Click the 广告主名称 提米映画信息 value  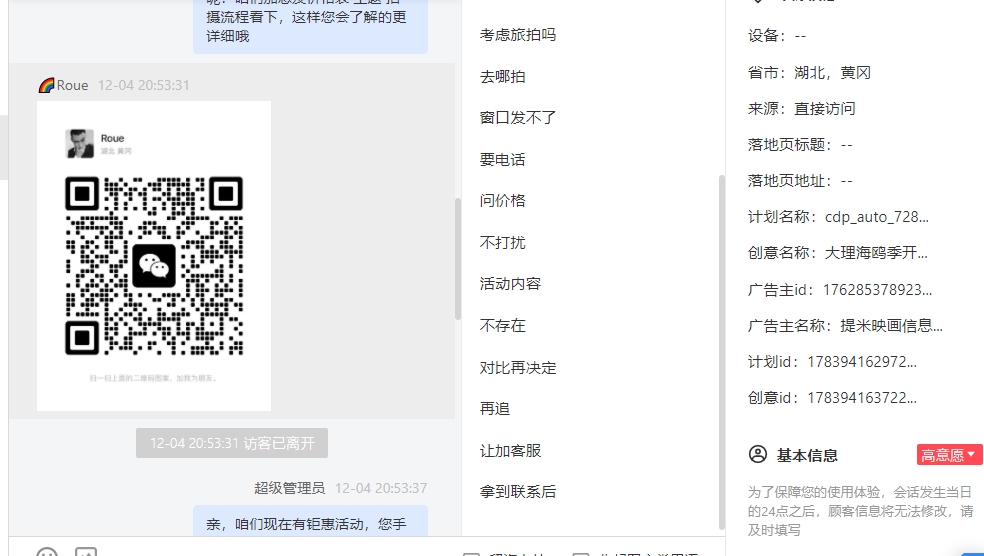point(891,326)
